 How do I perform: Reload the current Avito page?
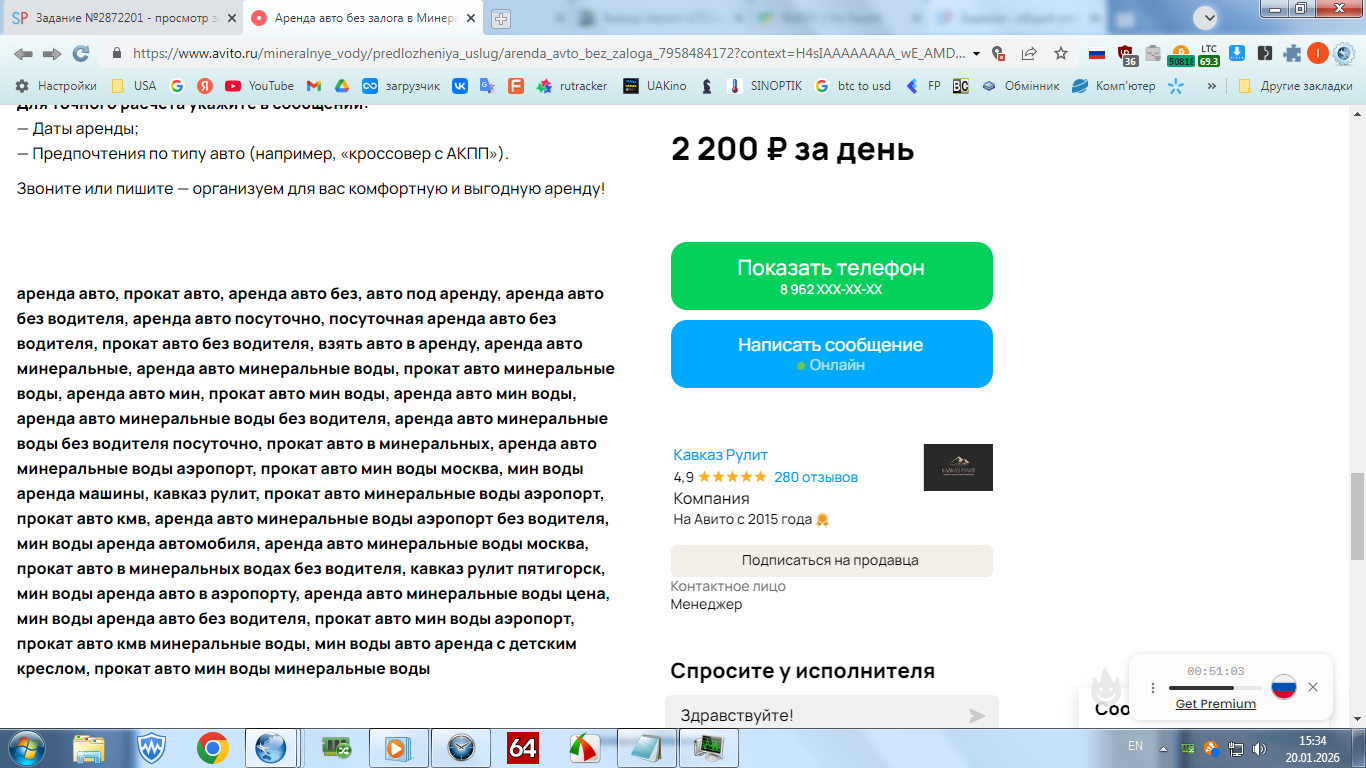81,53
